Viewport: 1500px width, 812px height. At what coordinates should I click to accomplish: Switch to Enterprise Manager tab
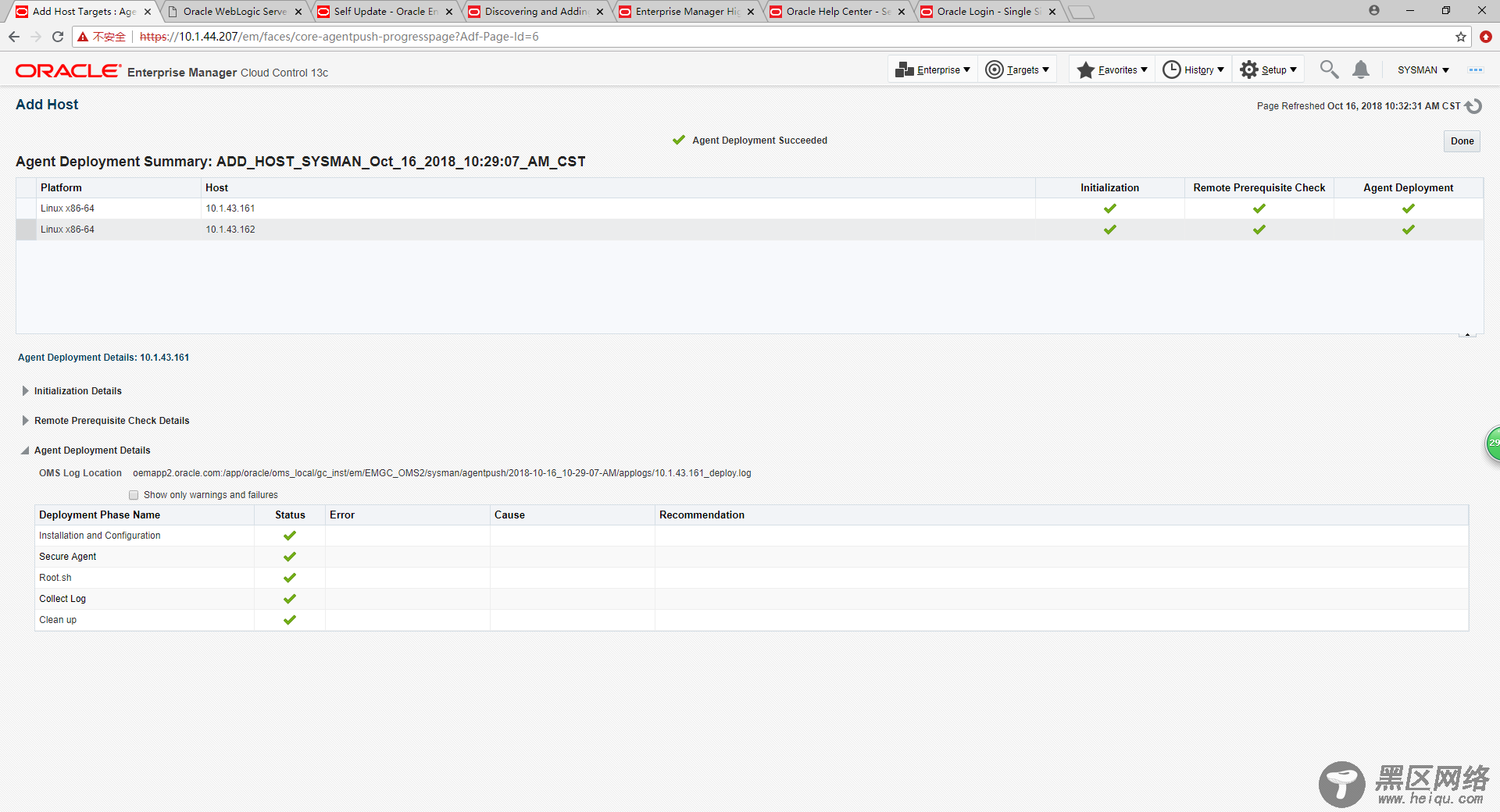[687, 12]
